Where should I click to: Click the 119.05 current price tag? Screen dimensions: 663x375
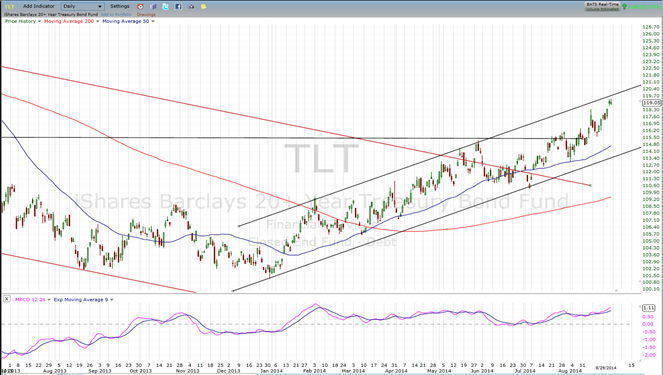(x=651, y=103)
